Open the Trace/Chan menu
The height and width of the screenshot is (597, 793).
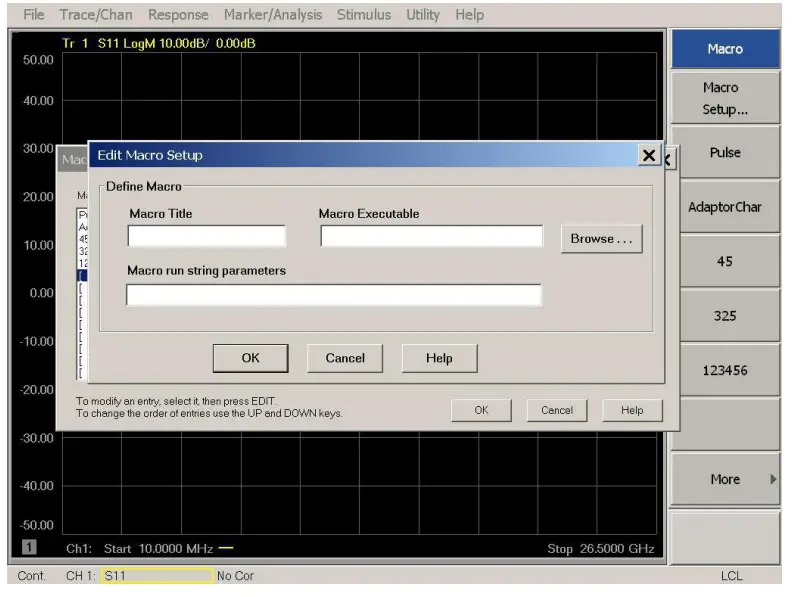click(x=97, y=15)
